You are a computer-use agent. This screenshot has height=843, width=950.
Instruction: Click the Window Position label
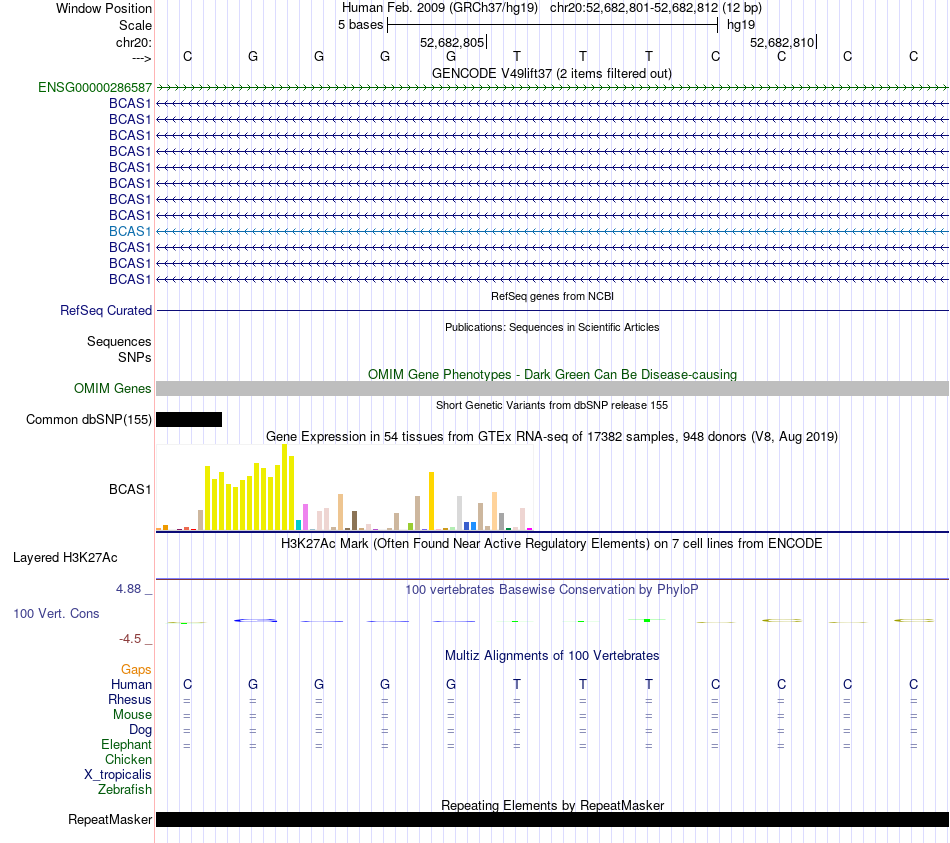click(104, 8)
